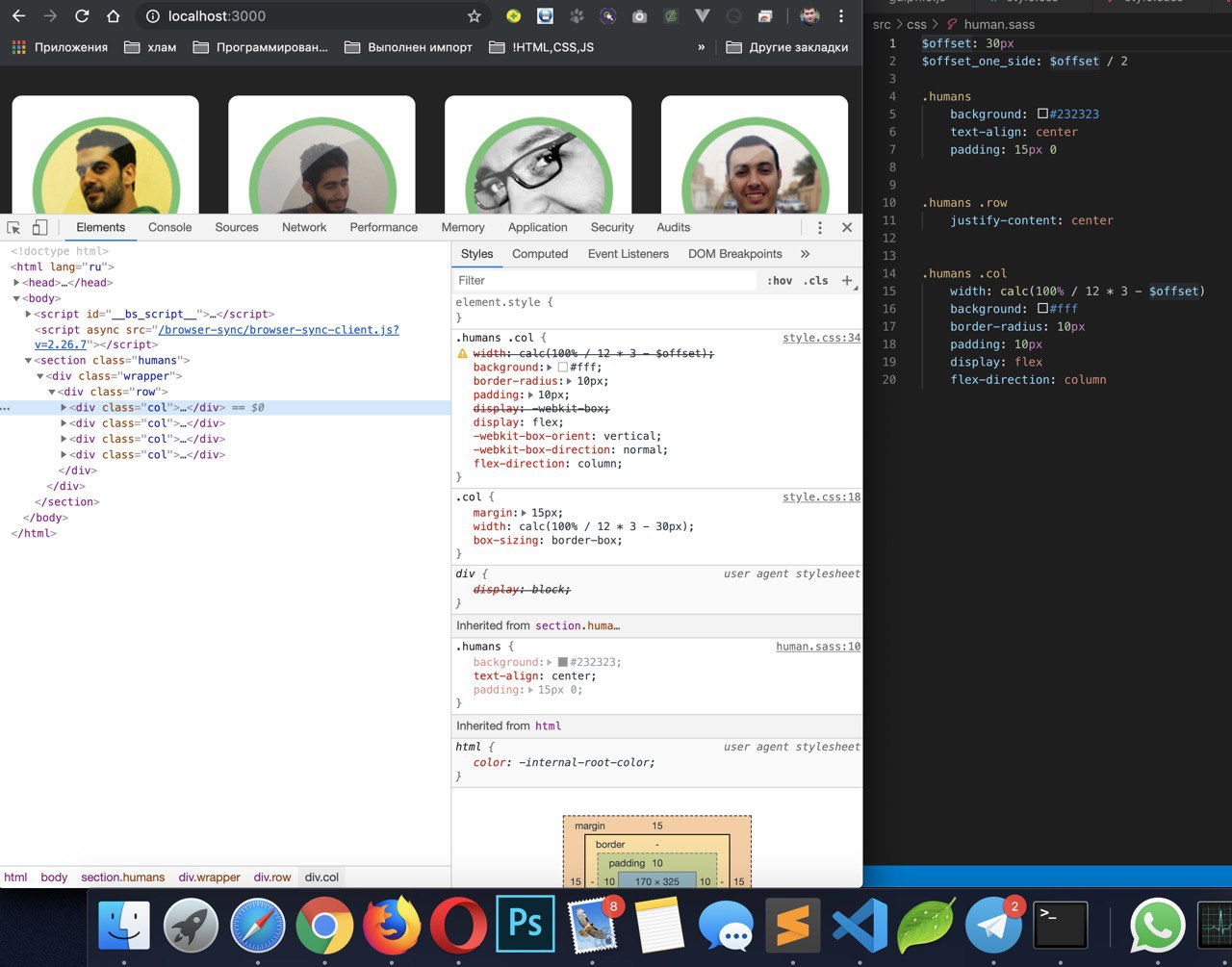Image resolution: width=1232 pixels, height=967 pixels.
Task: Focus the Styles filter input
Action: coord(604,281)
